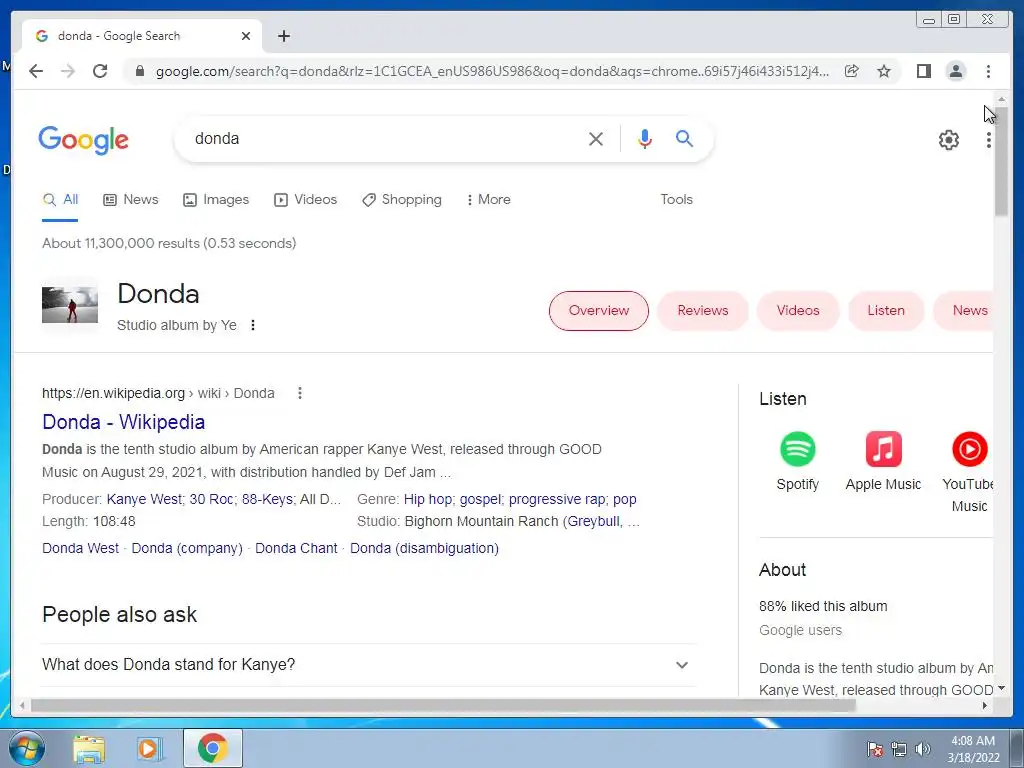This screenshot has height=768, width=1024.
Task: View site information via the lock icon
Action: point(140,71)
